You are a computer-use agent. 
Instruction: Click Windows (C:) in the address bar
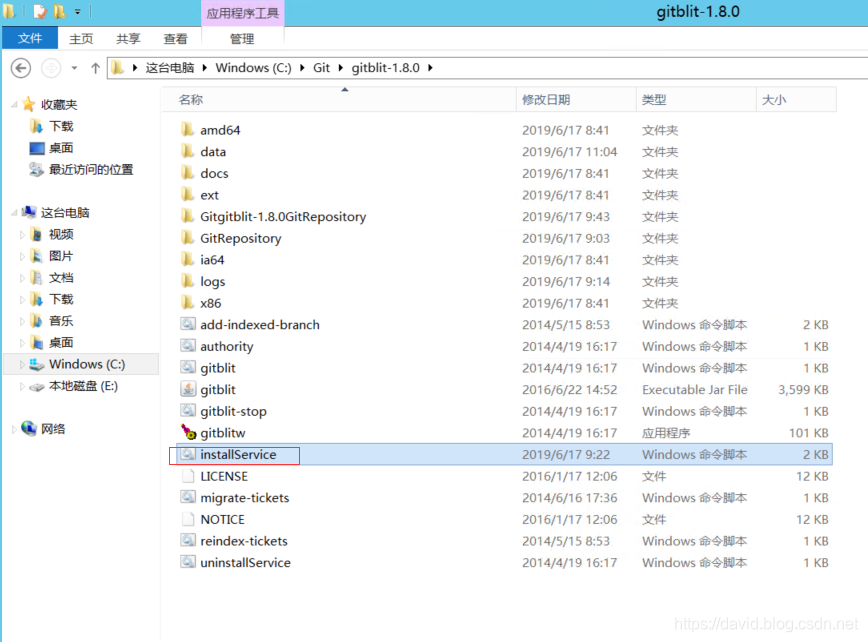(x=253, y=68)
